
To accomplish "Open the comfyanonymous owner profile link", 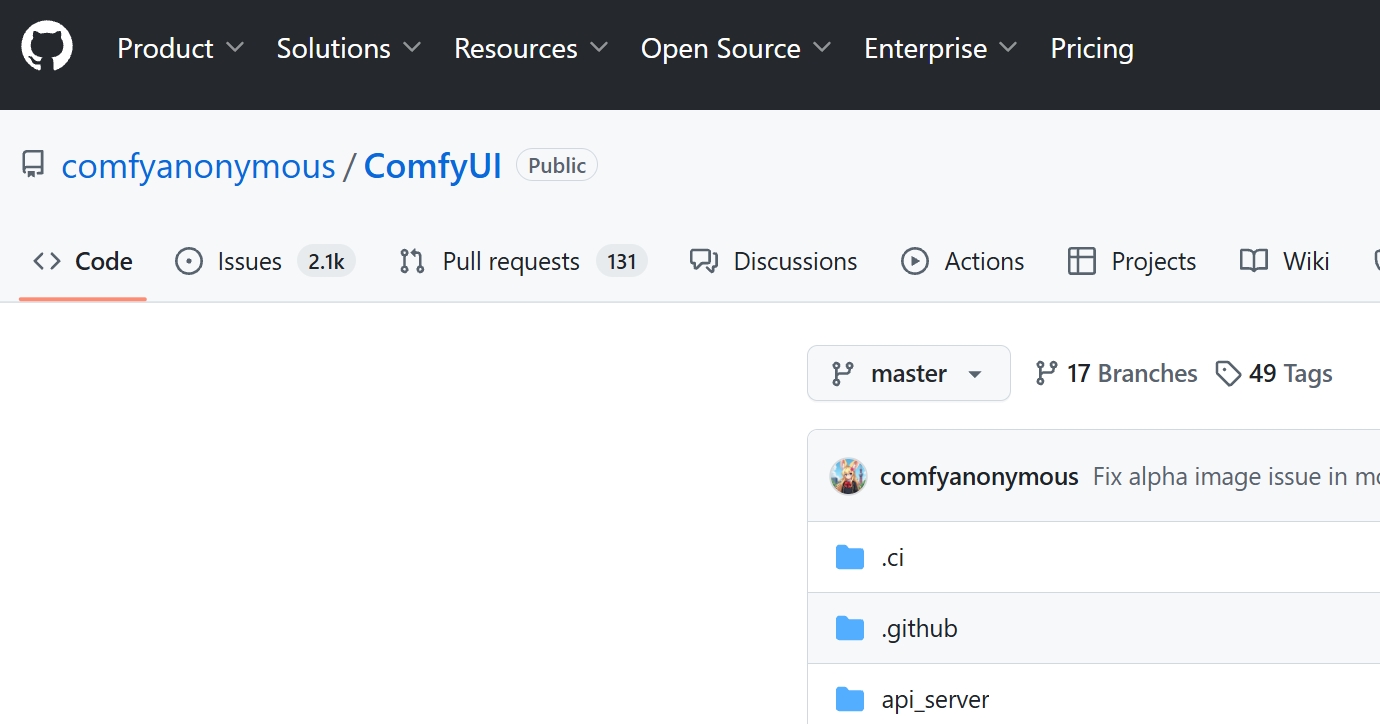I will [198, 165].
